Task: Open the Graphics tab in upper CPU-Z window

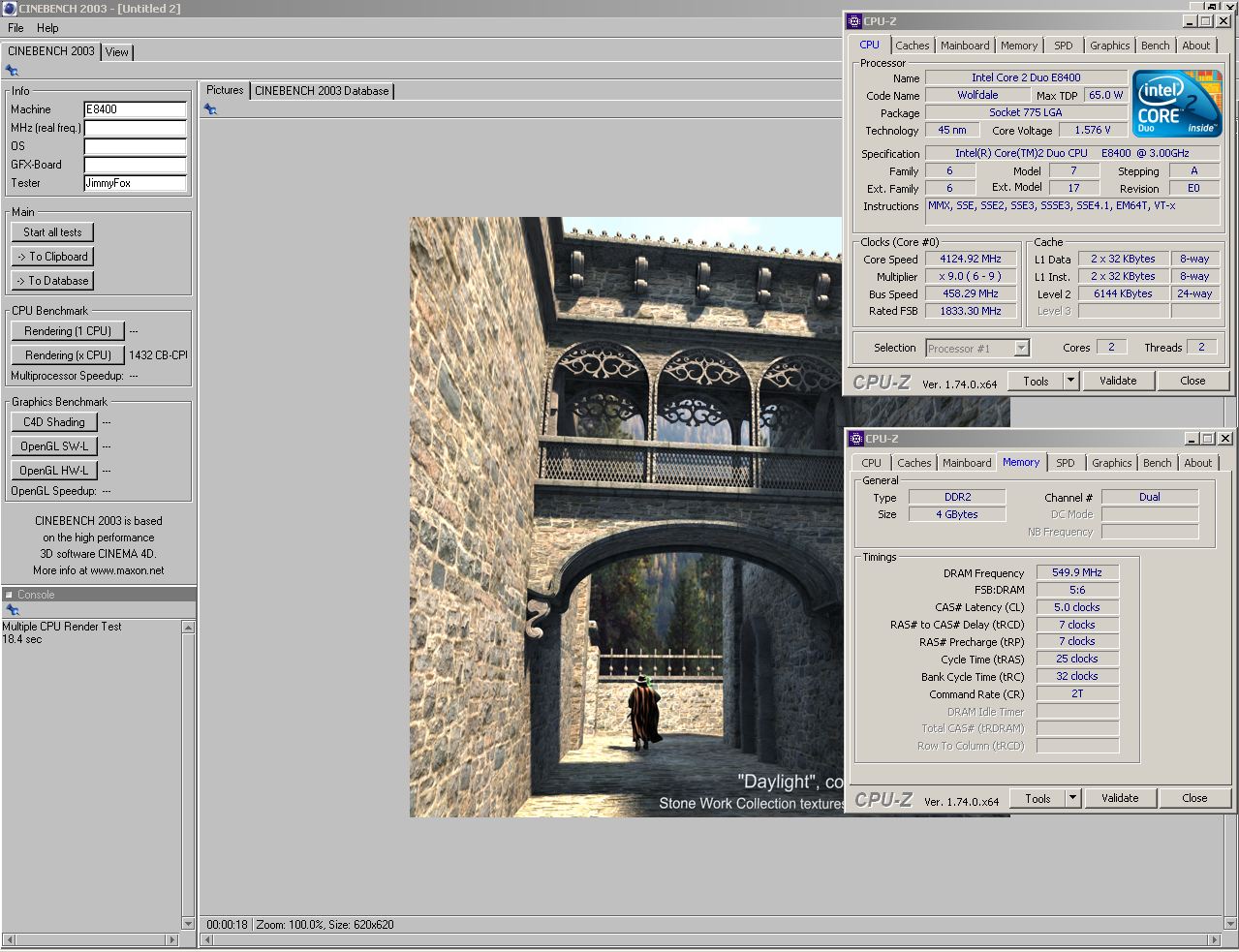Action: (x=1109, y=46)
